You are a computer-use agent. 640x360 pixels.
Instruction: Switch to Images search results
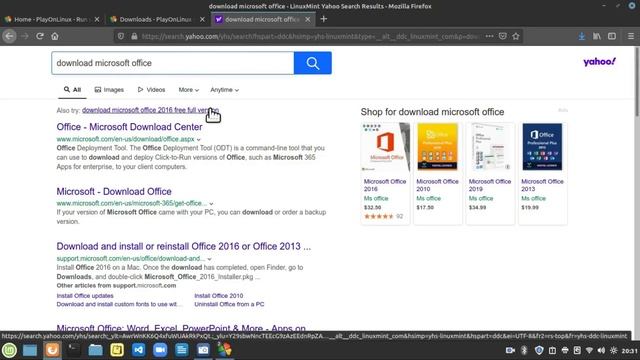pos(109,90)
